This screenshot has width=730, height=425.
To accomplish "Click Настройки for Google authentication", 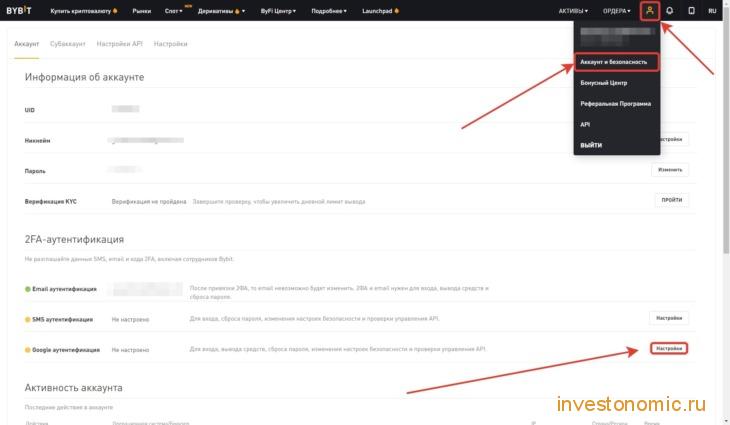I will 669,348.
